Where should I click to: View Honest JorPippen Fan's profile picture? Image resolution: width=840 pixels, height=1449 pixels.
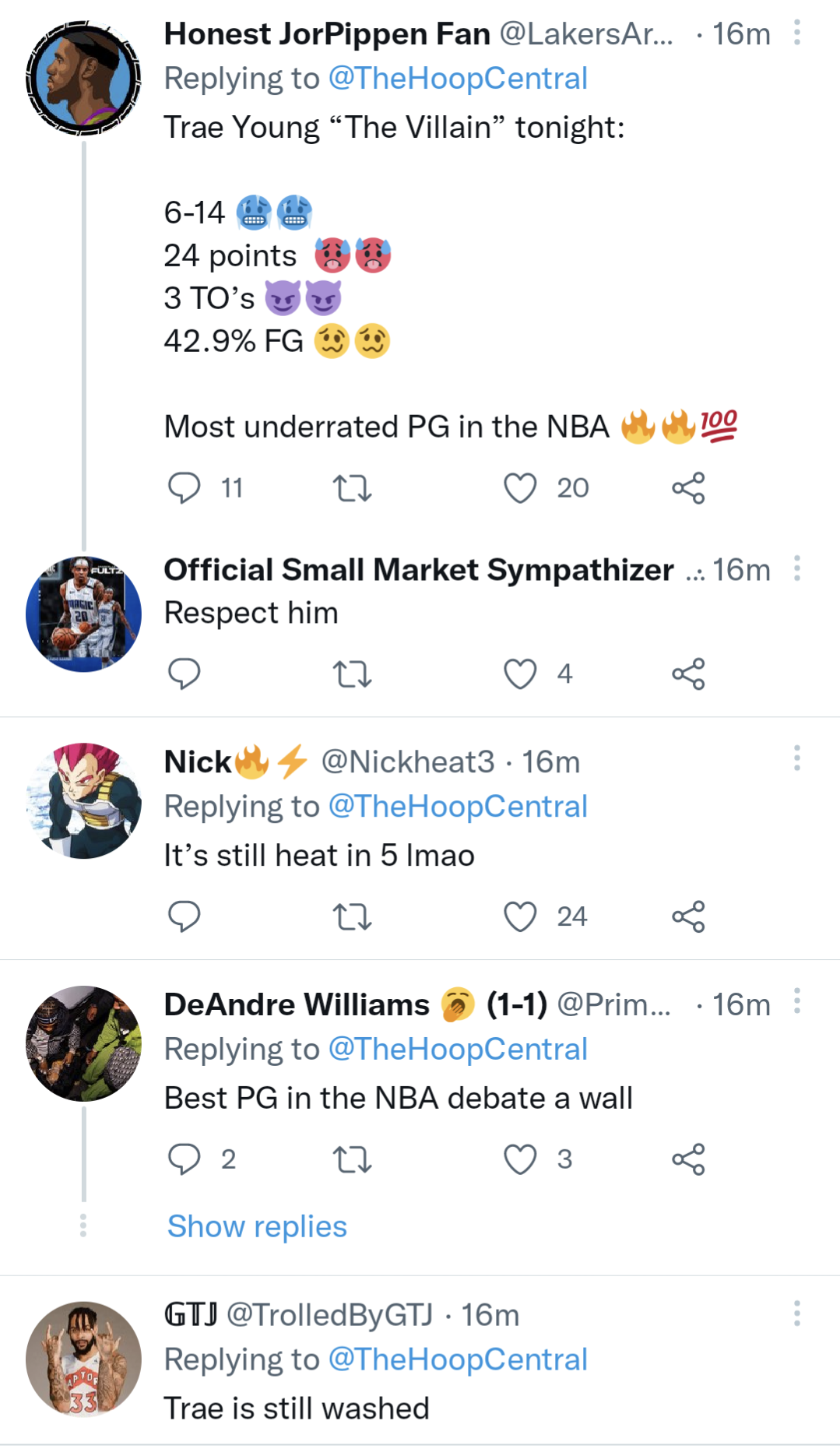point(83,78)
